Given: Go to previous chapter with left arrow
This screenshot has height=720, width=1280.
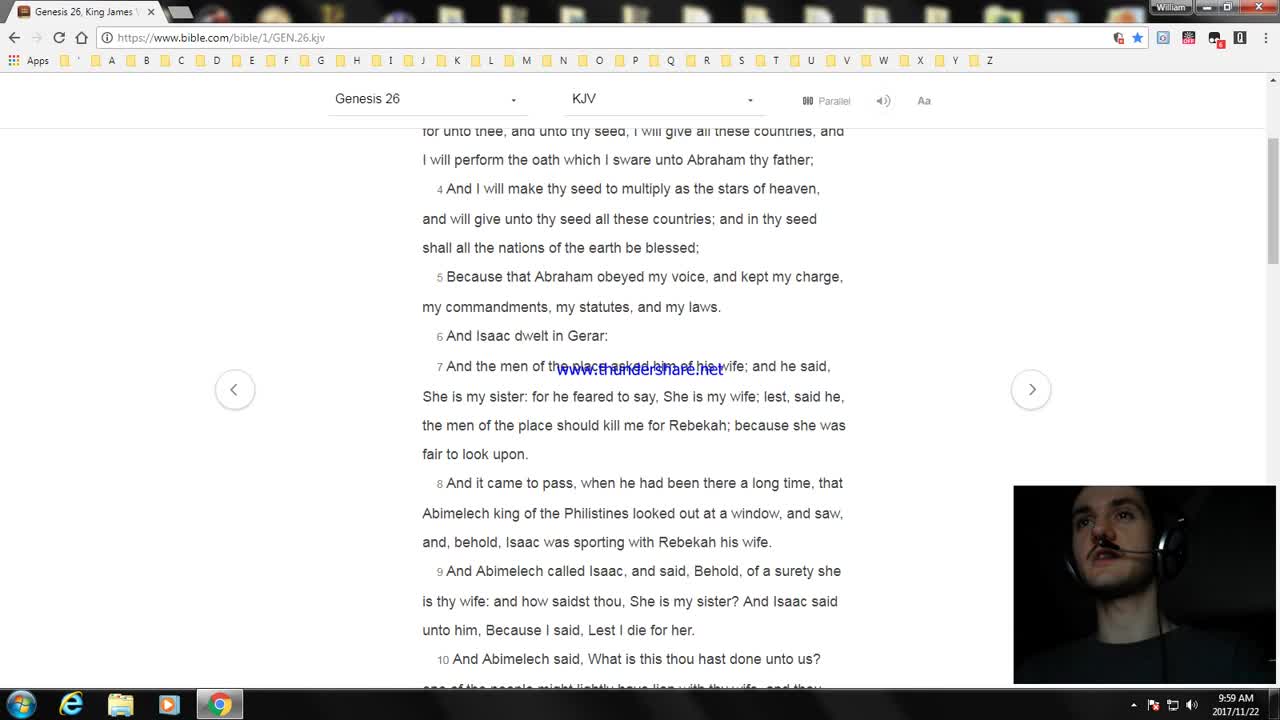Looking at the screenshot, I should coord(234,389).
